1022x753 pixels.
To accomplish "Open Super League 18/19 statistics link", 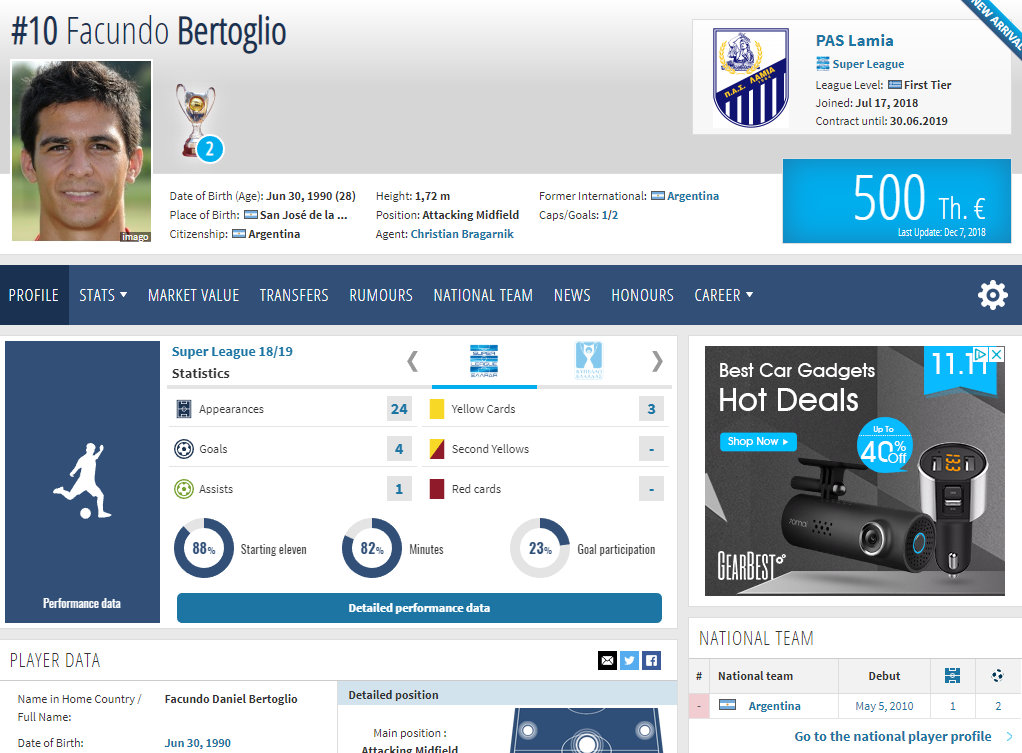I will (x=232, y=351).
